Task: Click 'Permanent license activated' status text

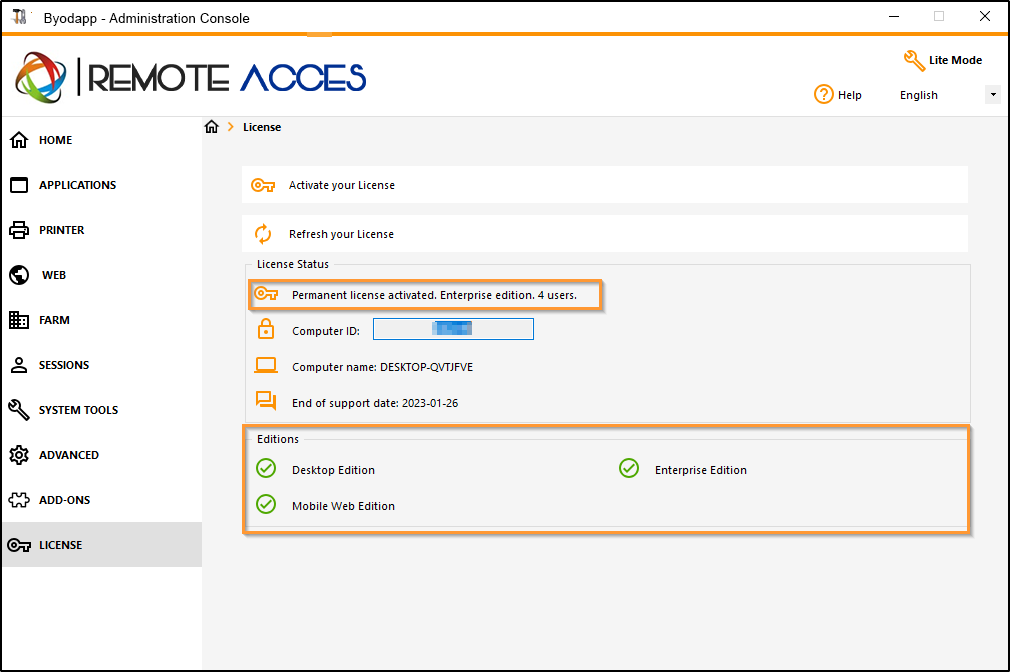Action: 434,295
